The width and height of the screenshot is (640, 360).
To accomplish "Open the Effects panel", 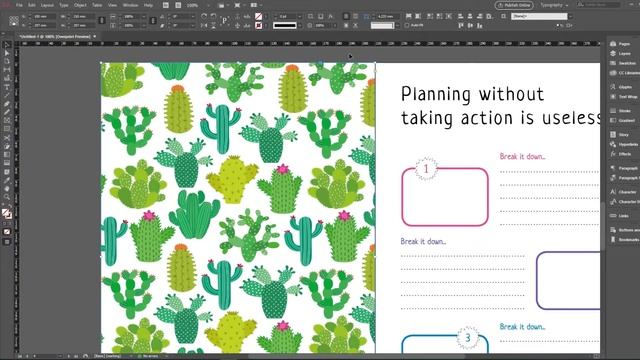I will pos(621,154).
